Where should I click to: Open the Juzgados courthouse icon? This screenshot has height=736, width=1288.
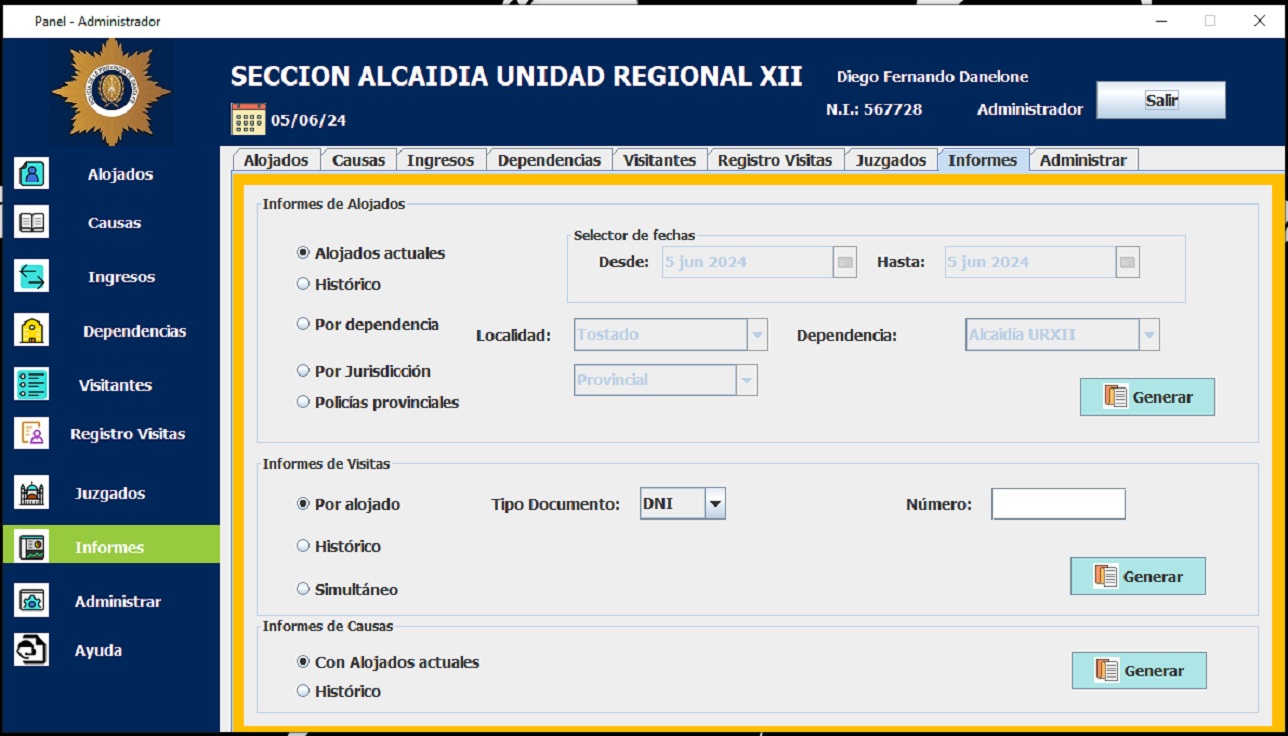coord(32,493)
